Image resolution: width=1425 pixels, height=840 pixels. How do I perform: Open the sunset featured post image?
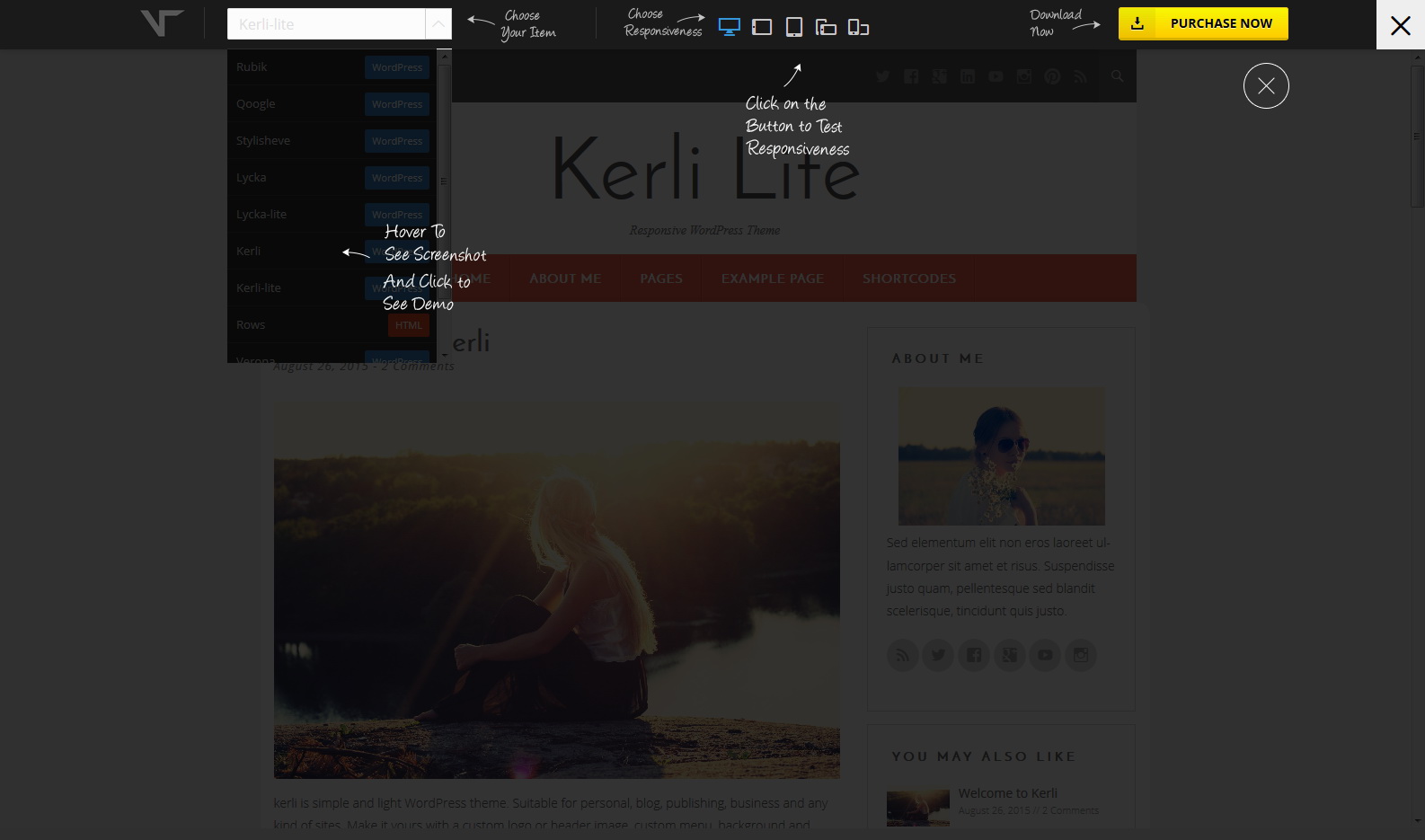(557, 590)
